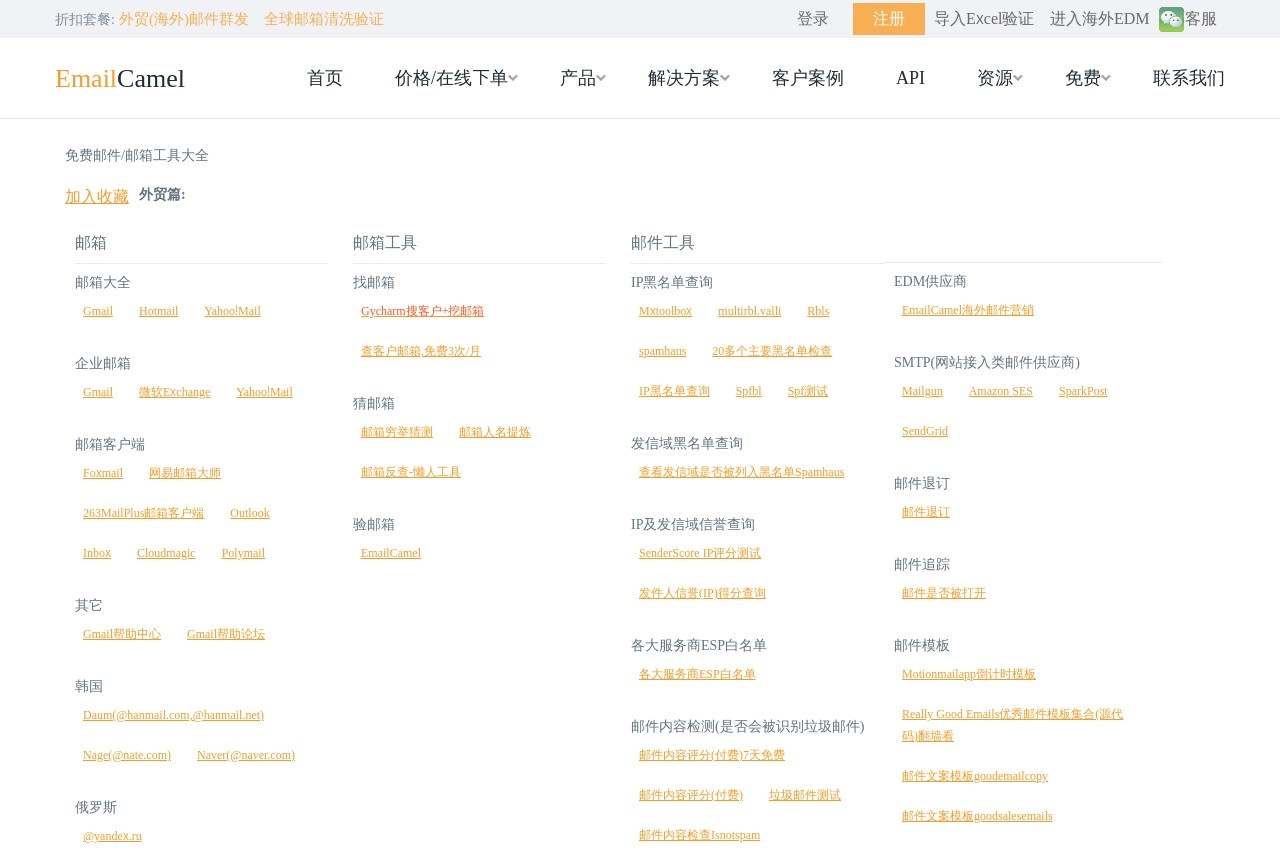Open the 20多个主要黑名单检查 link
The height and width of the screenshot is (853, 1280).
pyautogui.click(x=772, y=351)
